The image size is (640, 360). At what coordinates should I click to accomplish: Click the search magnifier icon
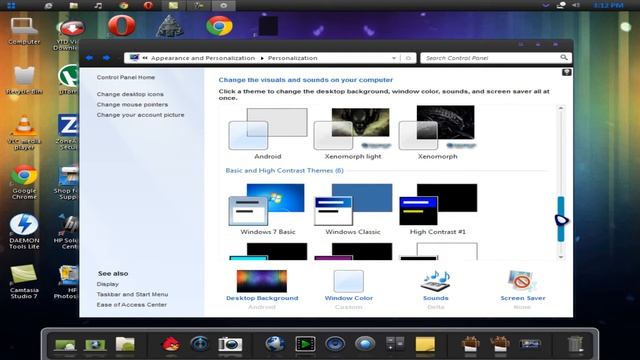point(564,58)
